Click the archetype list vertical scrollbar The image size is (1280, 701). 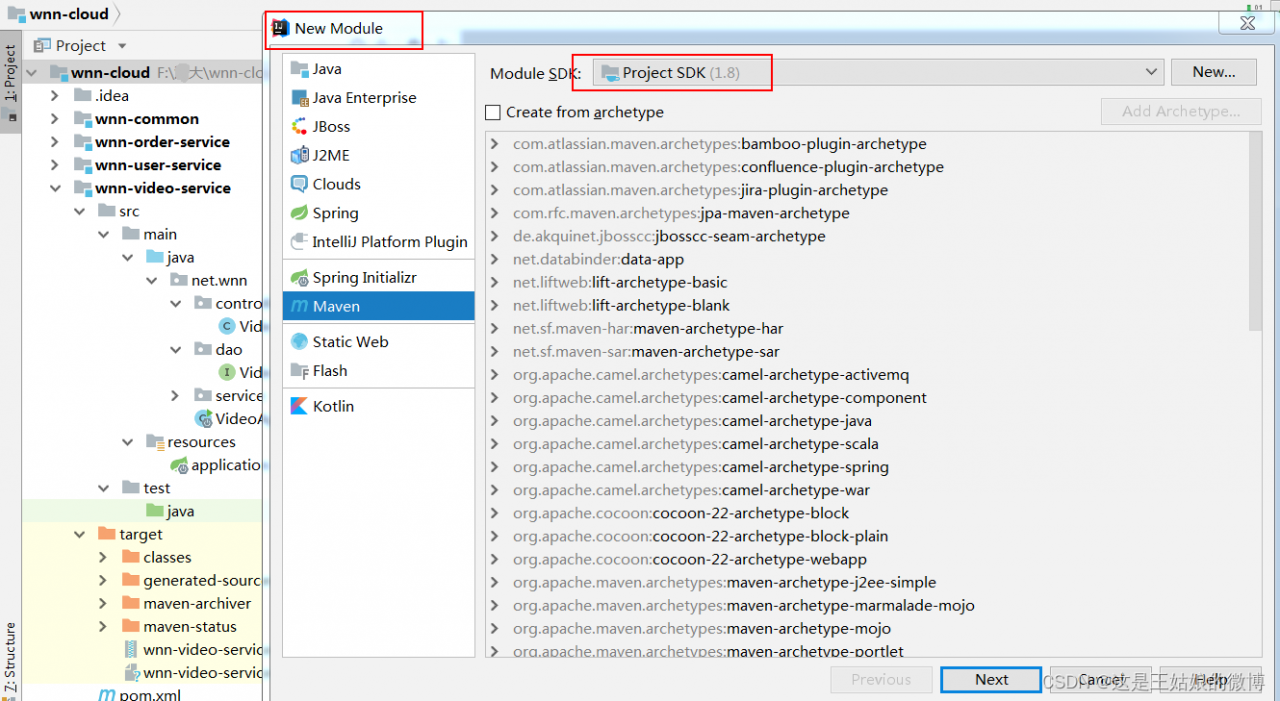[x=1255, y=232]
